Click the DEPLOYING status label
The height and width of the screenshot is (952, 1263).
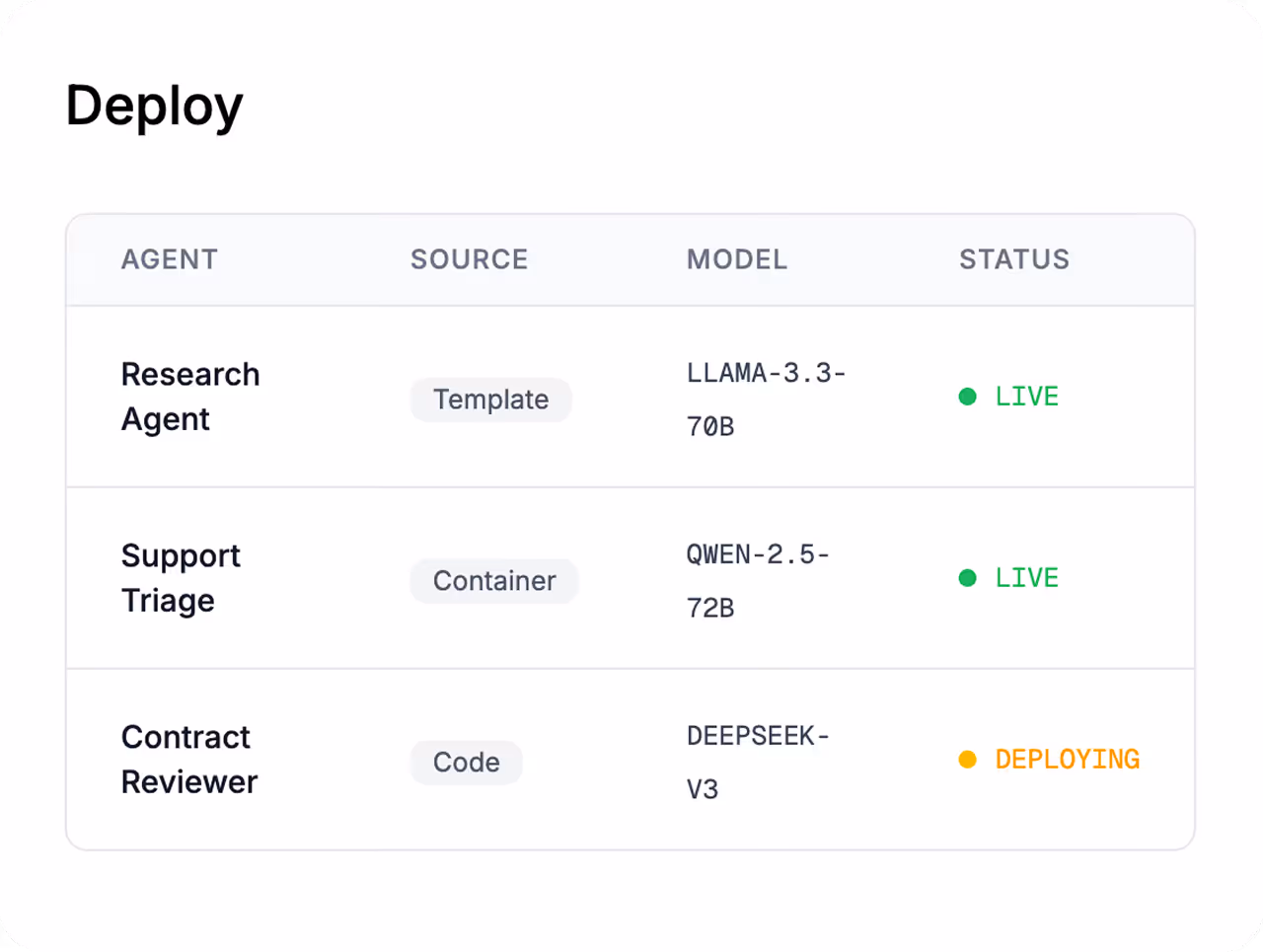1067,760
